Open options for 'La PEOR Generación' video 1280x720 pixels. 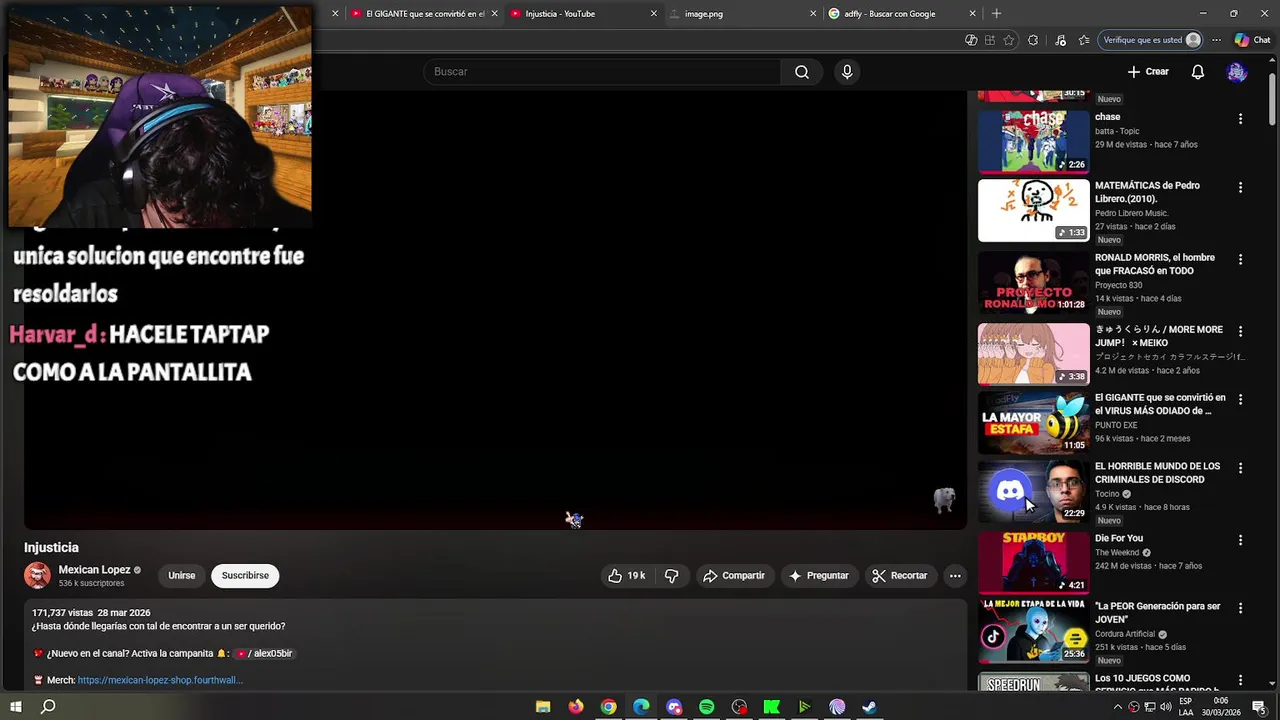[1240, 609]
